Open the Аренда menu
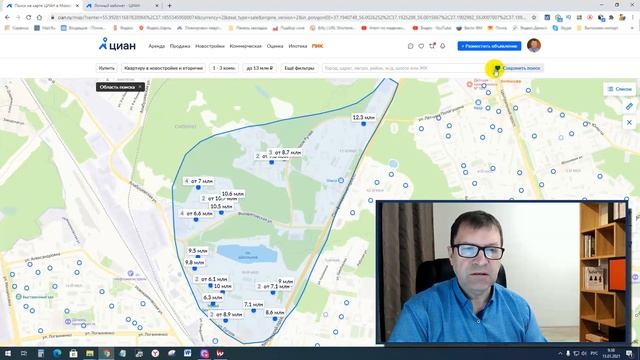The image size is (640, 360). tap(157, 46)
